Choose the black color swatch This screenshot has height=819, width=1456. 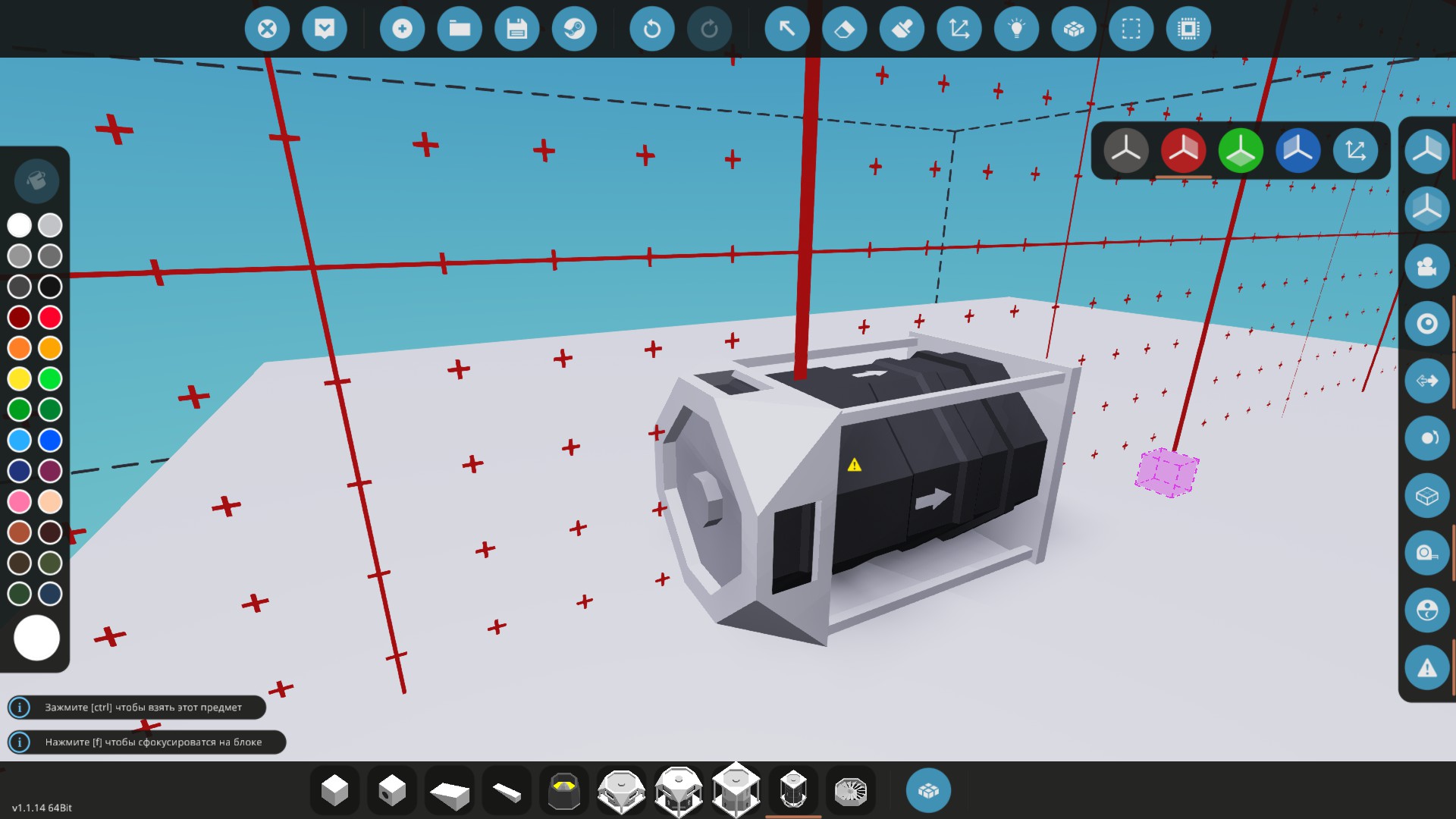pos(50,287)
